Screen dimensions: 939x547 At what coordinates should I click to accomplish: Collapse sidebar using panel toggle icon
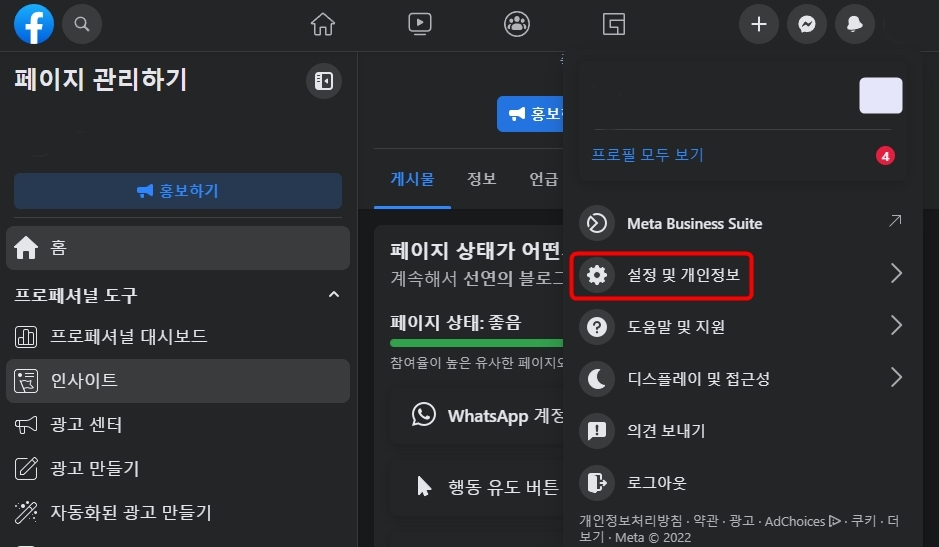click(324, 81)
